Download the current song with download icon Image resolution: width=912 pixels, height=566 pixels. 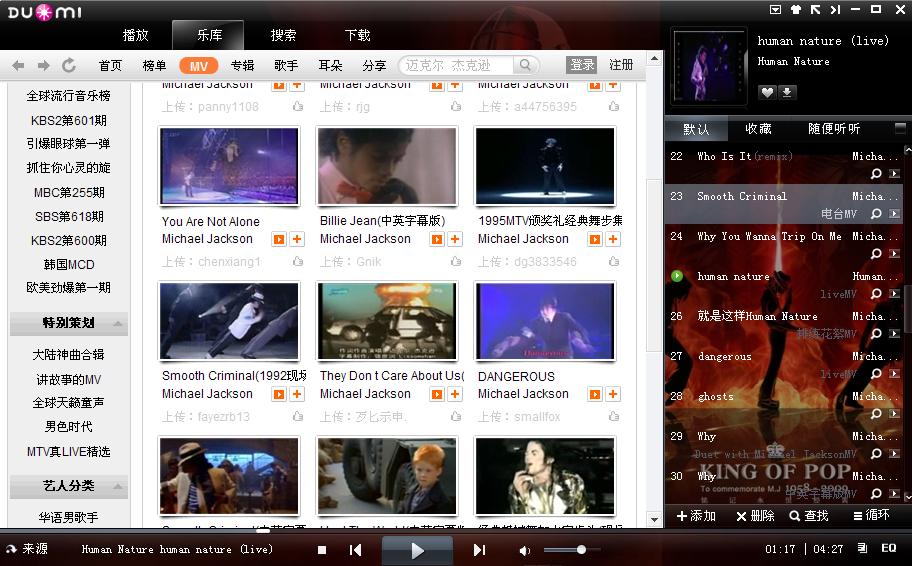click(x=786, y=92)
